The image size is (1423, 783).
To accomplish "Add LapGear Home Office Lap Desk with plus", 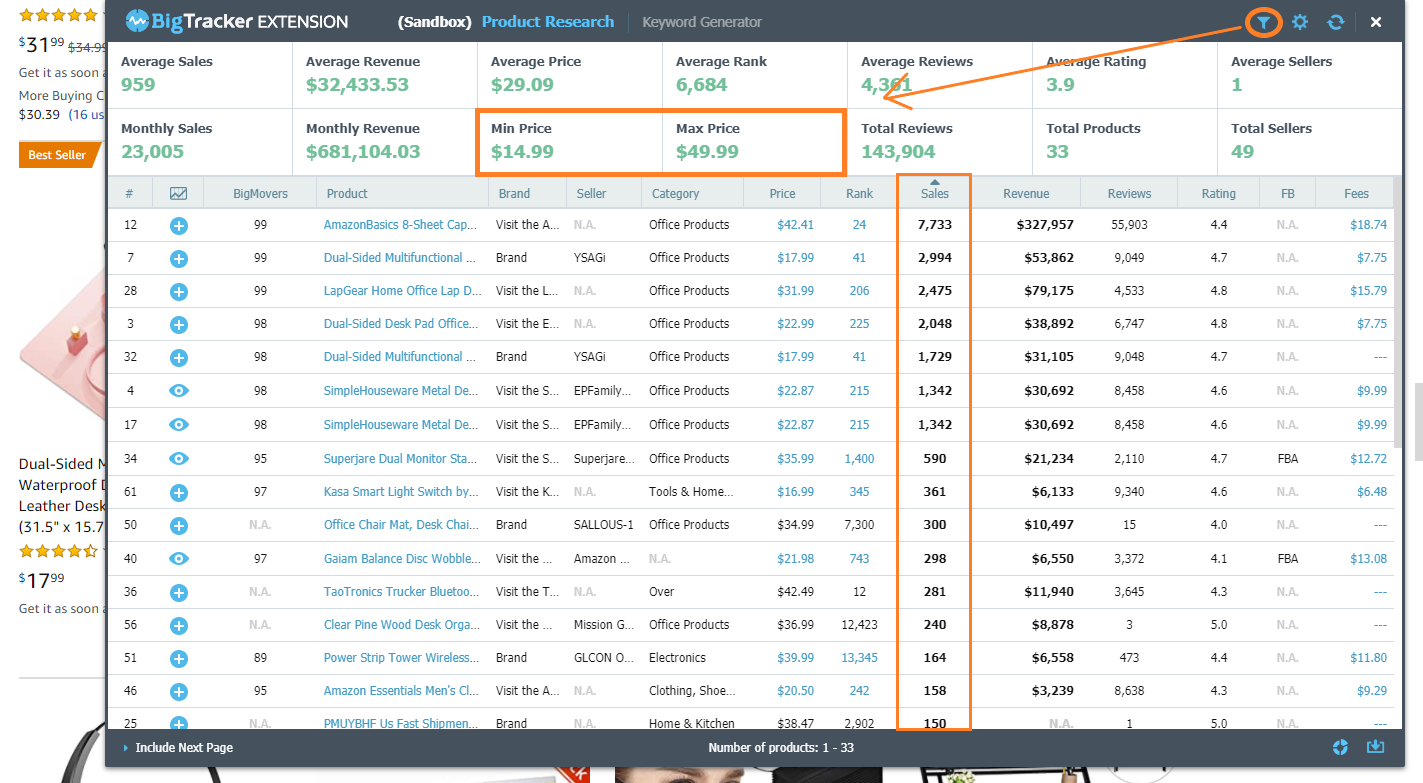I will (178, 292).
